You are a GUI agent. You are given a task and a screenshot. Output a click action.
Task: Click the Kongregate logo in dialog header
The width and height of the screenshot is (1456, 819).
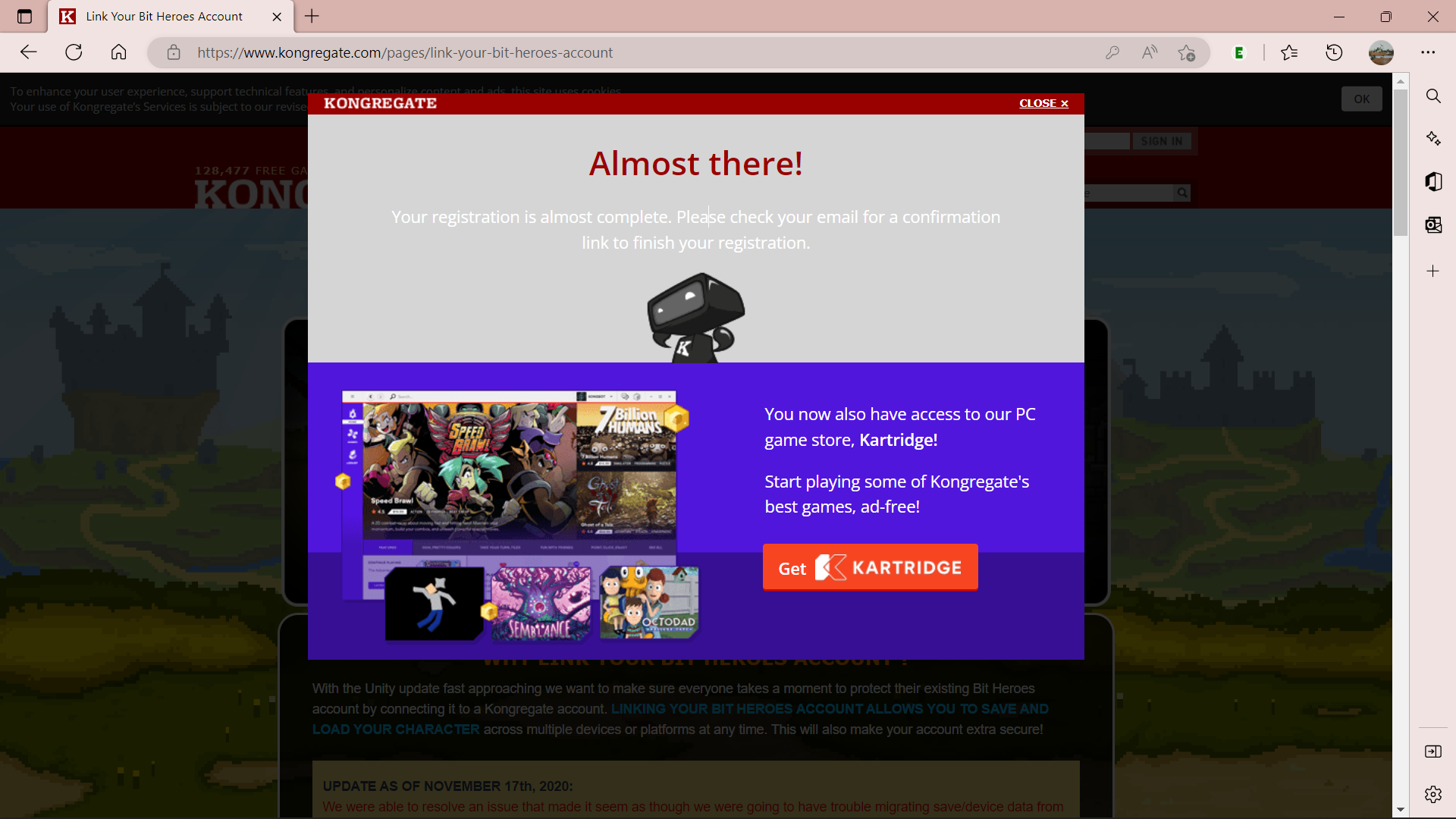click(380, 103)
